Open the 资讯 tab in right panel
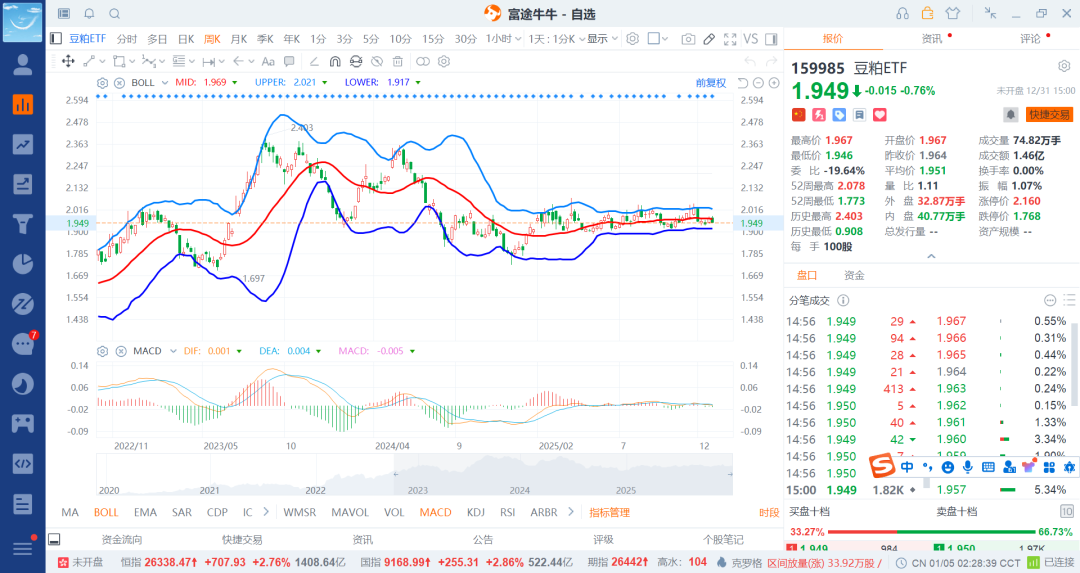 (932, 39)
